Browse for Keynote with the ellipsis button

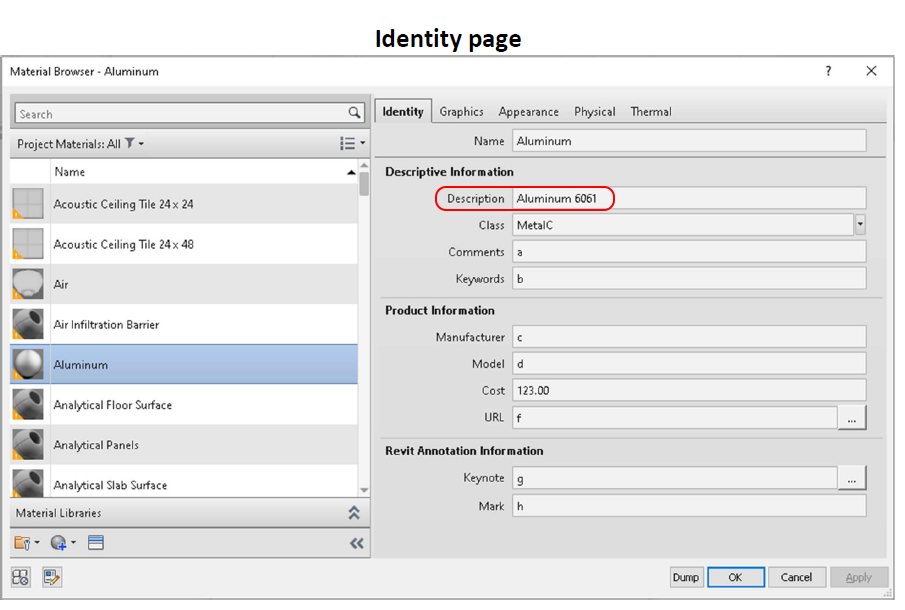pyautogui.click(x=852, y=478)
